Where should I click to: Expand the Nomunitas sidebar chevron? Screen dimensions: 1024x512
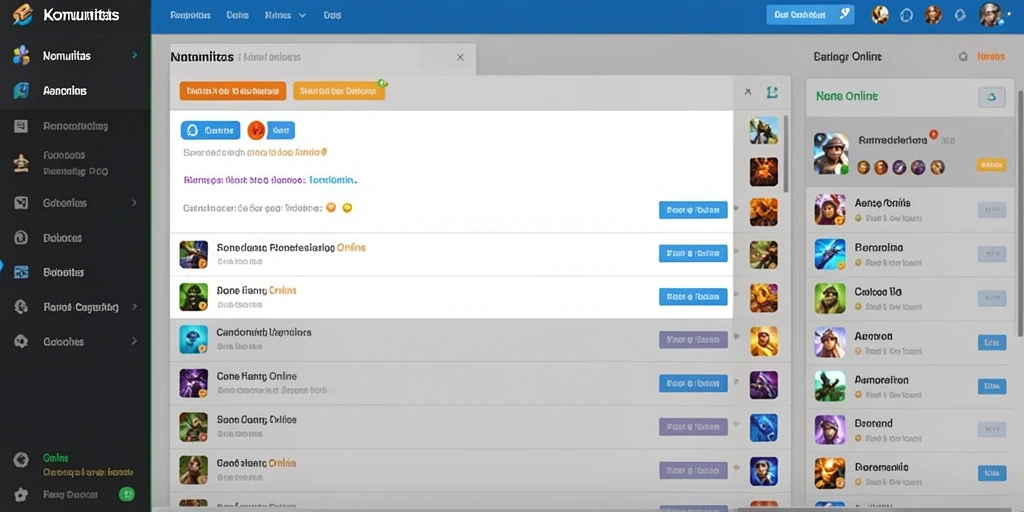135,56
